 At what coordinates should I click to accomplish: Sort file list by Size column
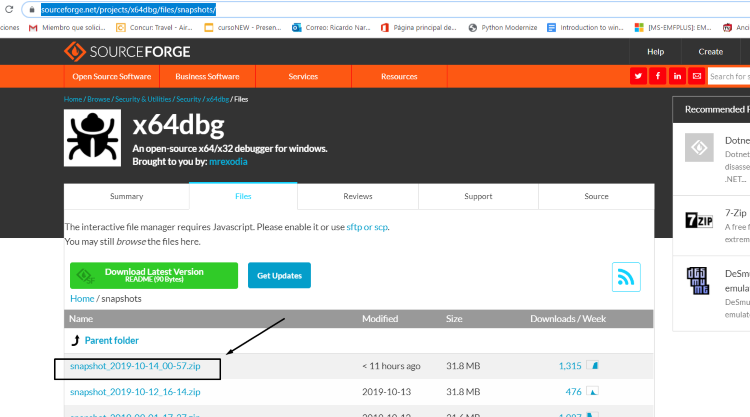click(x=454, y=319)
